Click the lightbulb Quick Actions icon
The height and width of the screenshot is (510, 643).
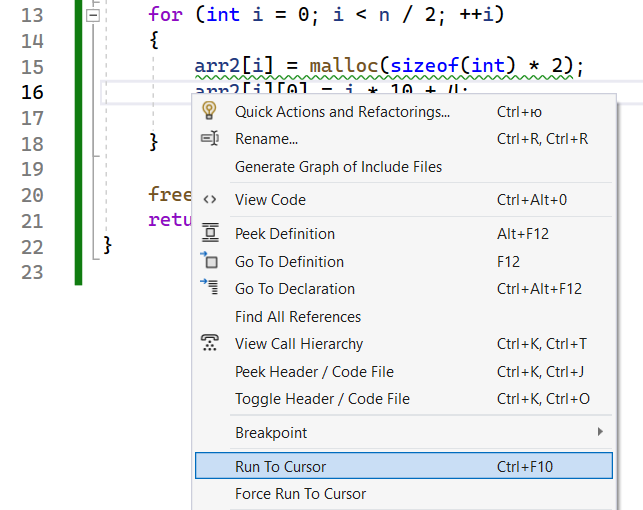pos(210,111)
